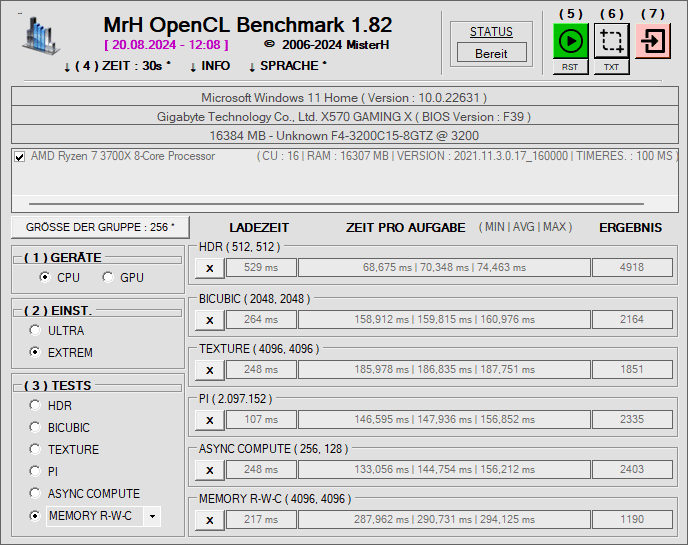
Task: Click ASYNC COMPUTE timing 133,056 ms field
Action: pyautogui.click(x=444, y=470)
